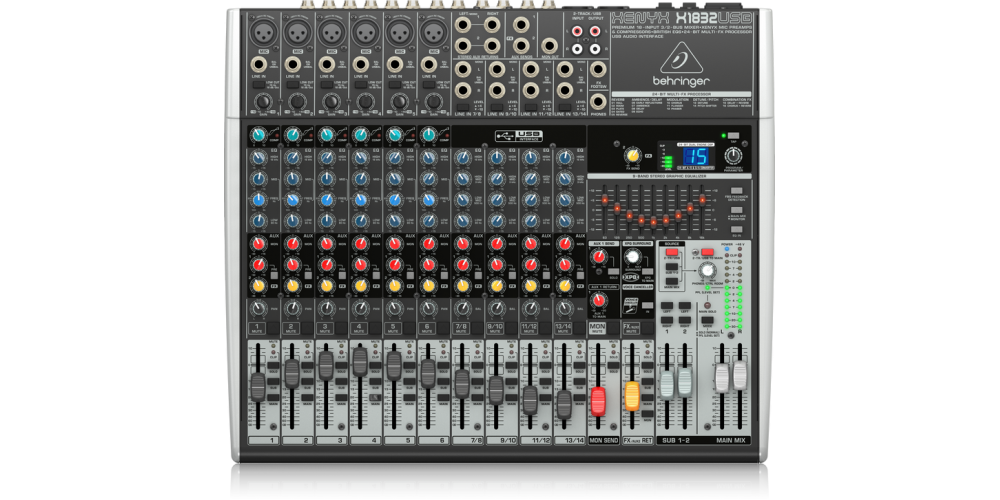
Task: Click the Phones output jack
Action: point(598,101)
